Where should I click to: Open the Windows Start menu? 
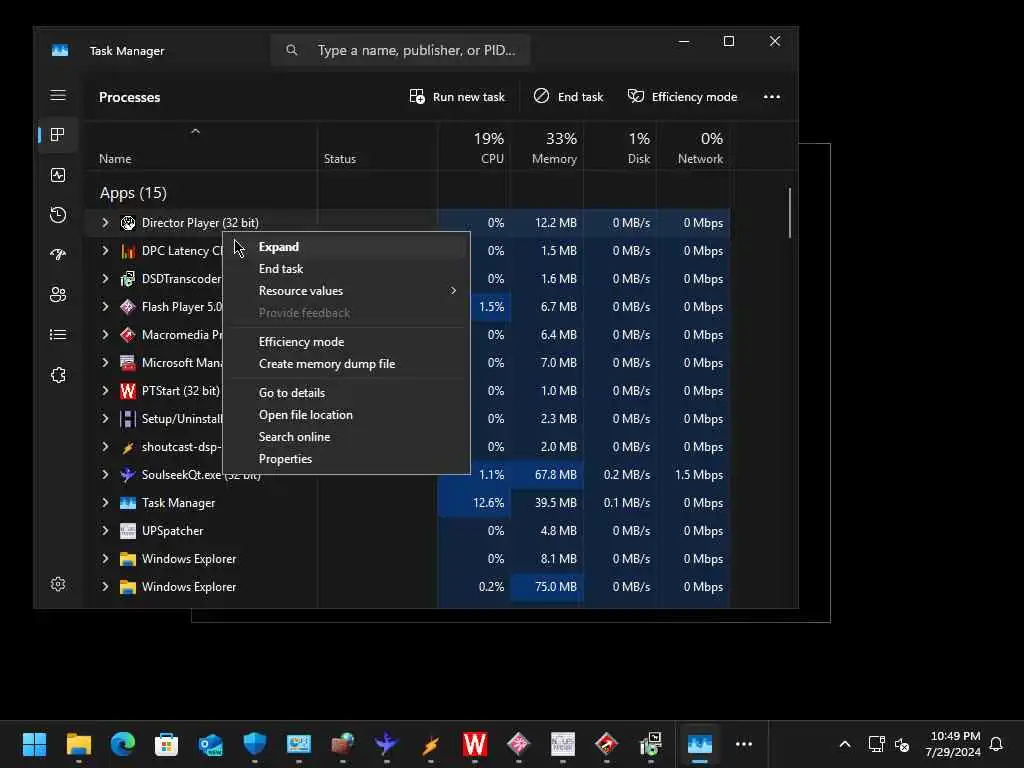click(x=35, y=744)
